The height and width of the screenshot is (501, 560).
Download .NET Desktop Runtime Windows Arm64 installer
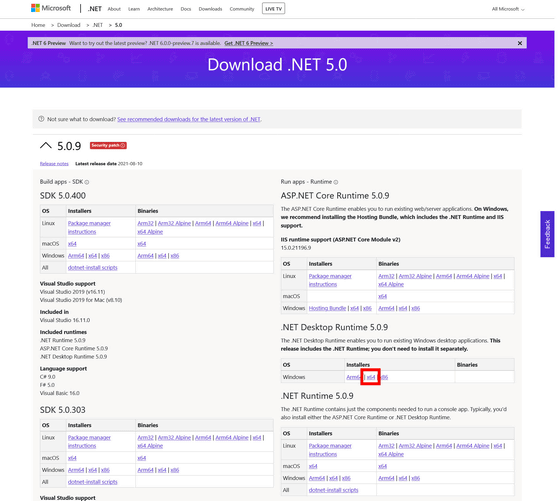click(353, 377)
